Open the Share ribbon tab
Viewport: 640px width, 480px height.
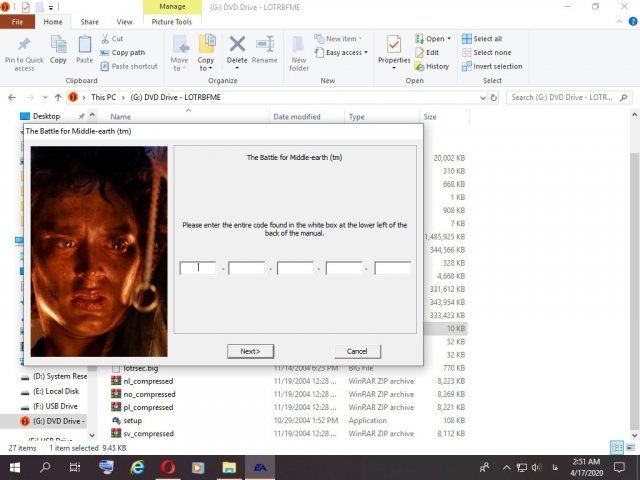coord(89,21)
